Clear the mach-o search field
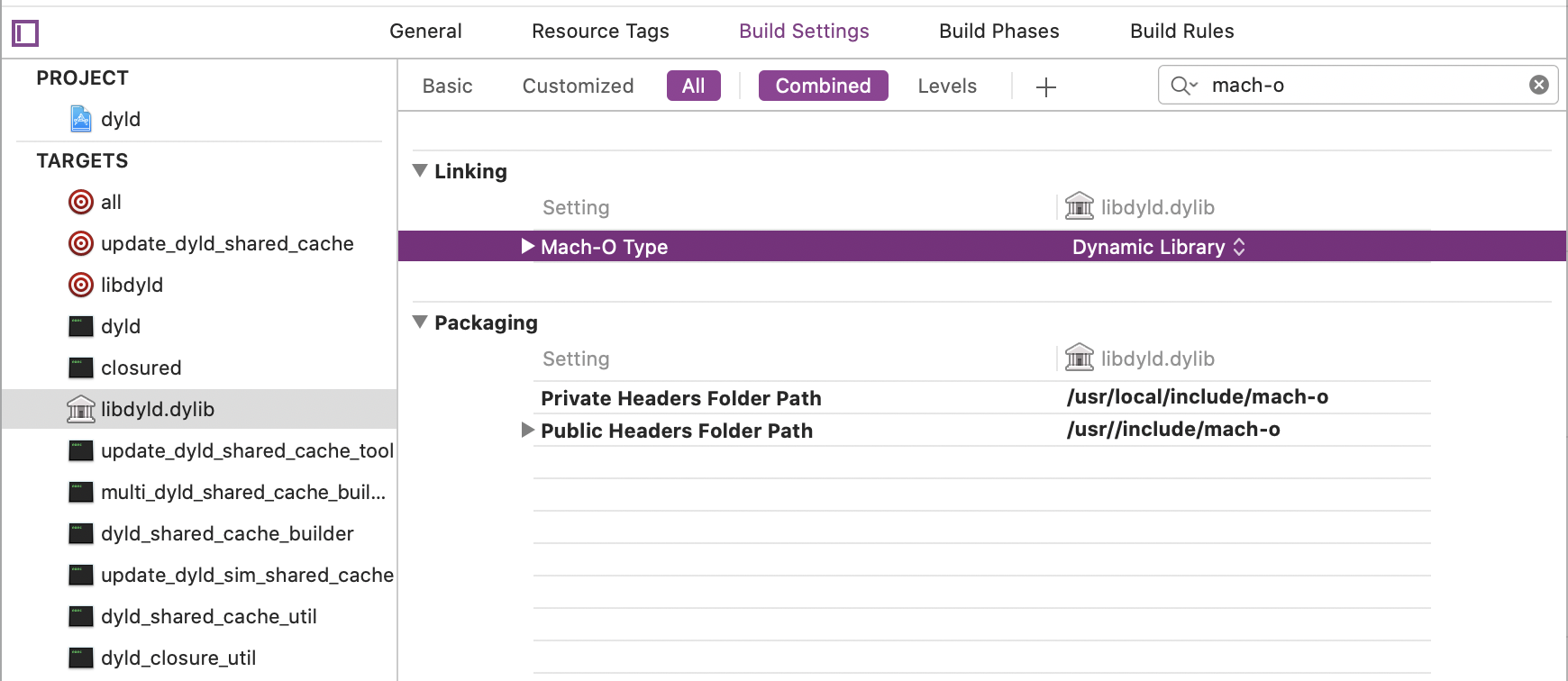 [1539, 85]
